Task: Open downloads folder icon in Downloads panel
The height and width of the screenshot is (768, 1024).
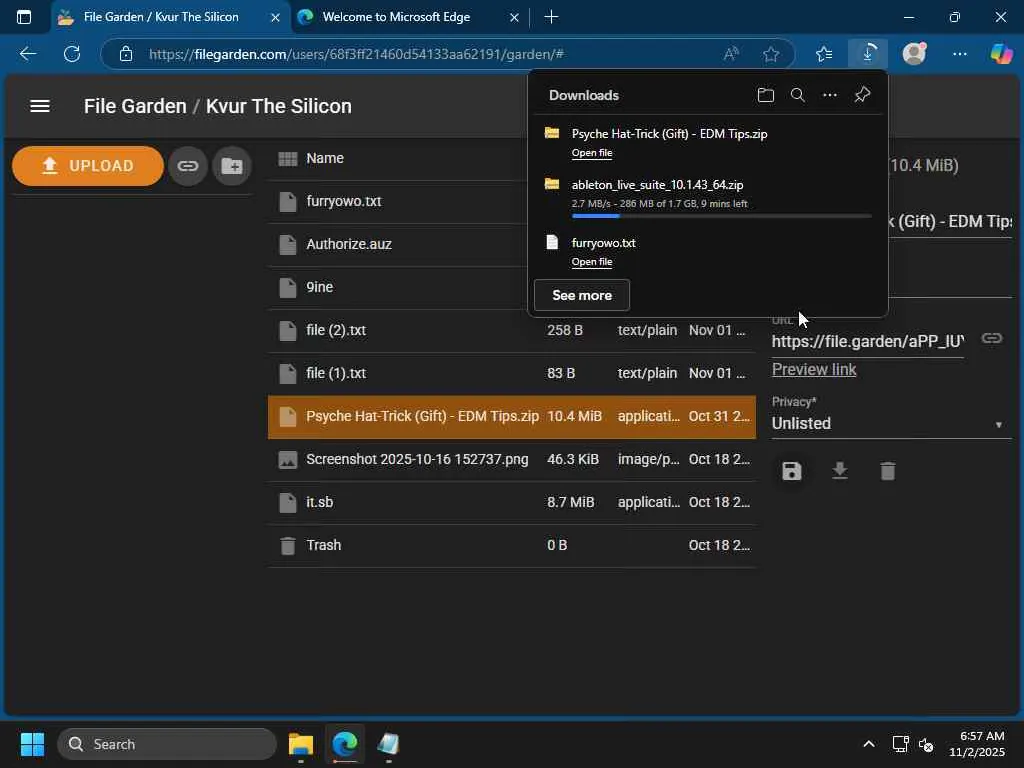Action: click(765, 95)
